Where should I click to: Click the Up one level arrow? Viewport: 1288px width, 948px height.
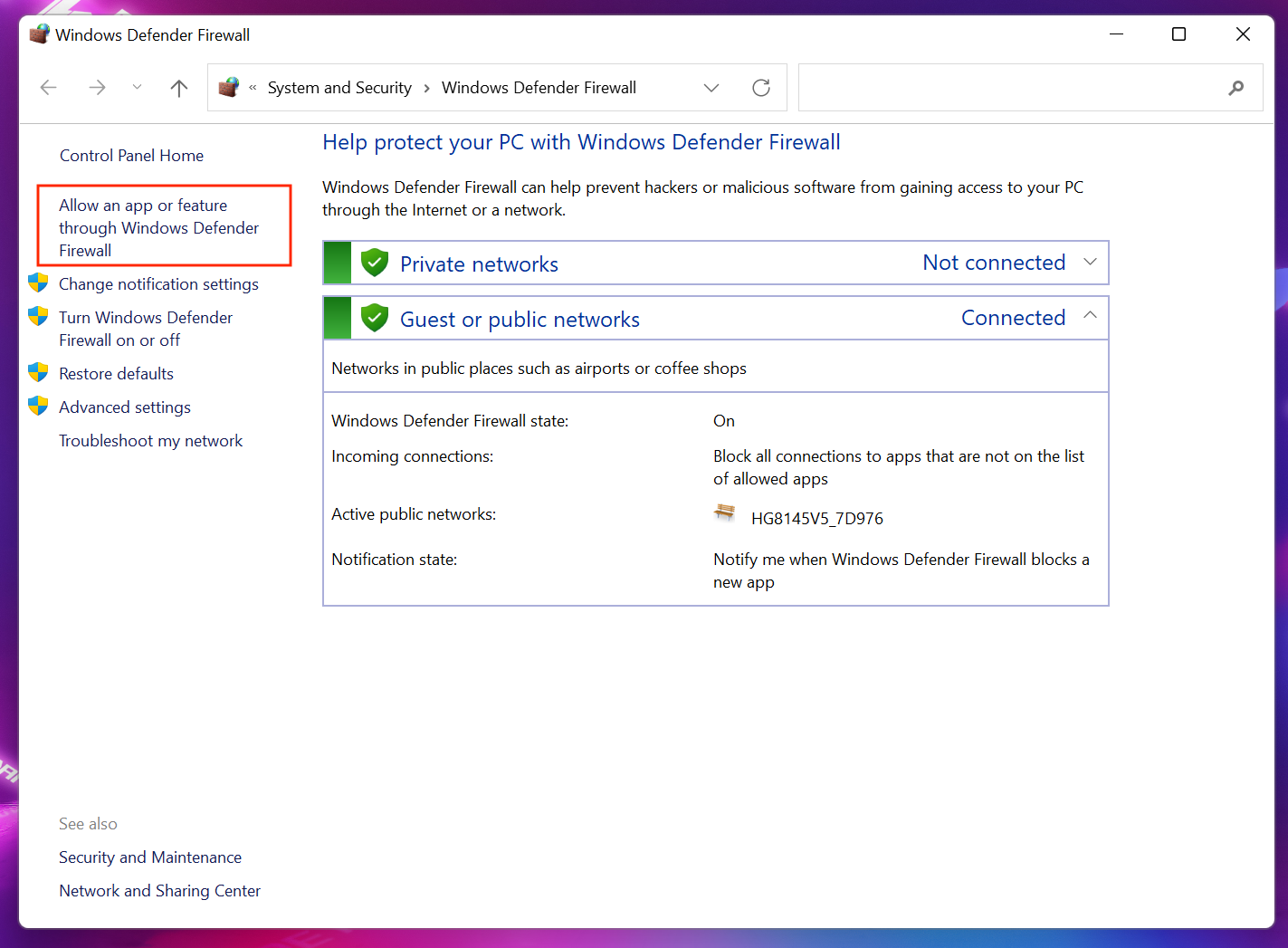pos(179,88)
